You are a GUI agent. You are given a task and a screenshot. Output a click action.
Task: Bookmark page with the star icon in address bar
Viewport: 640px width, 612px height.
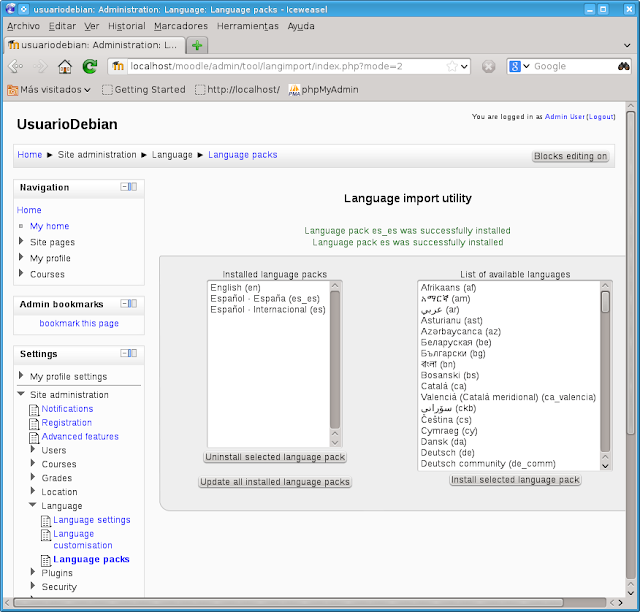452,66
